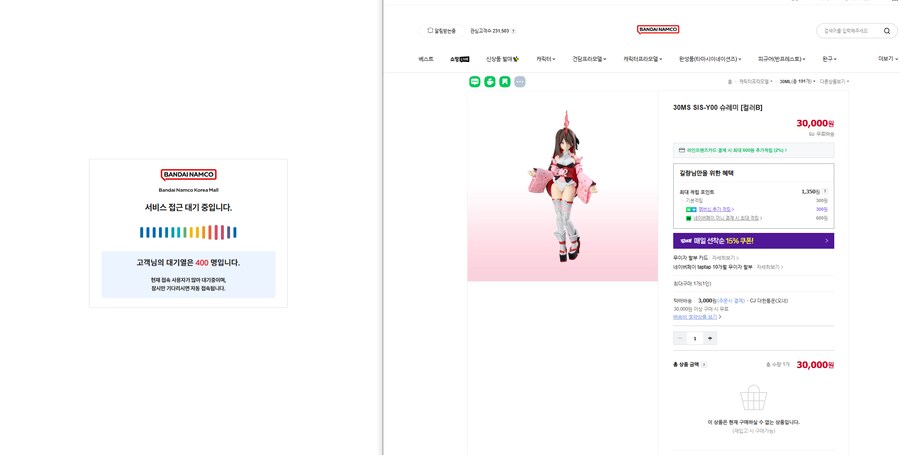The width and height of the screenshot is (900, 455).
Task: Click the membership extra points link
Action: coord(716,209)
